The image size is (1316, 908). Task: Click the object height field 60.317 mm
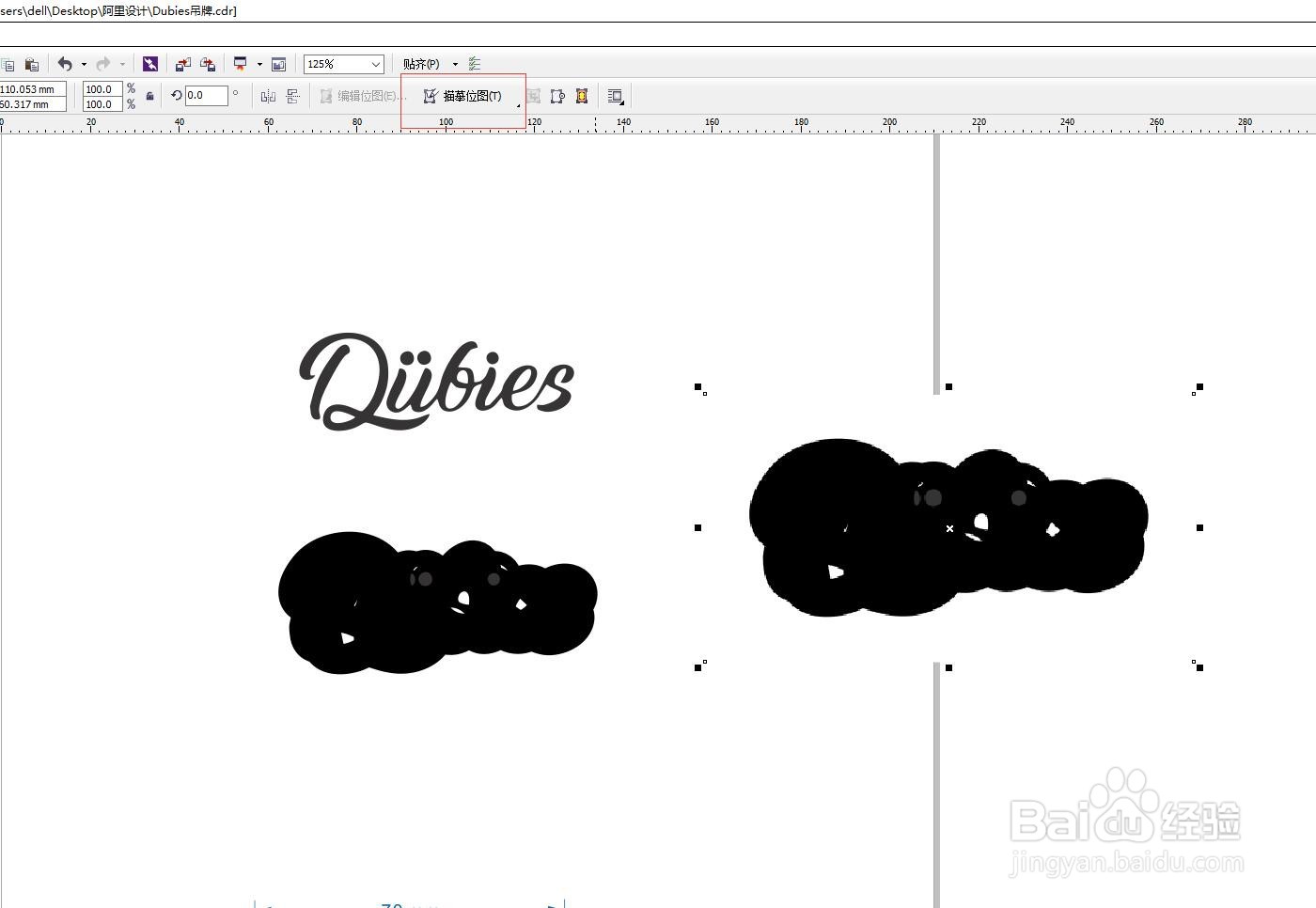pos(33,104)
